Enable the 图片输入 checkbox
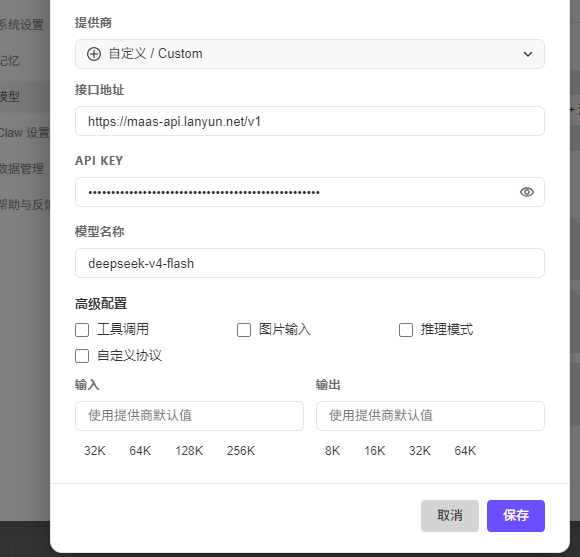Viewport: 580px width, 557px height. pos(244,330)
